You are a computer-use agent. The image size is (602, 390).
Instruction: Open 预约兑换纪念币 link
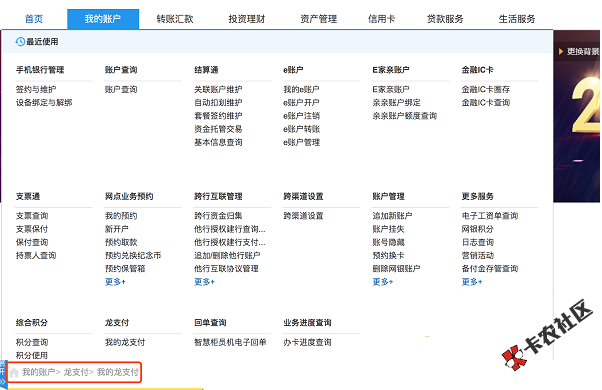click(133, 255)
